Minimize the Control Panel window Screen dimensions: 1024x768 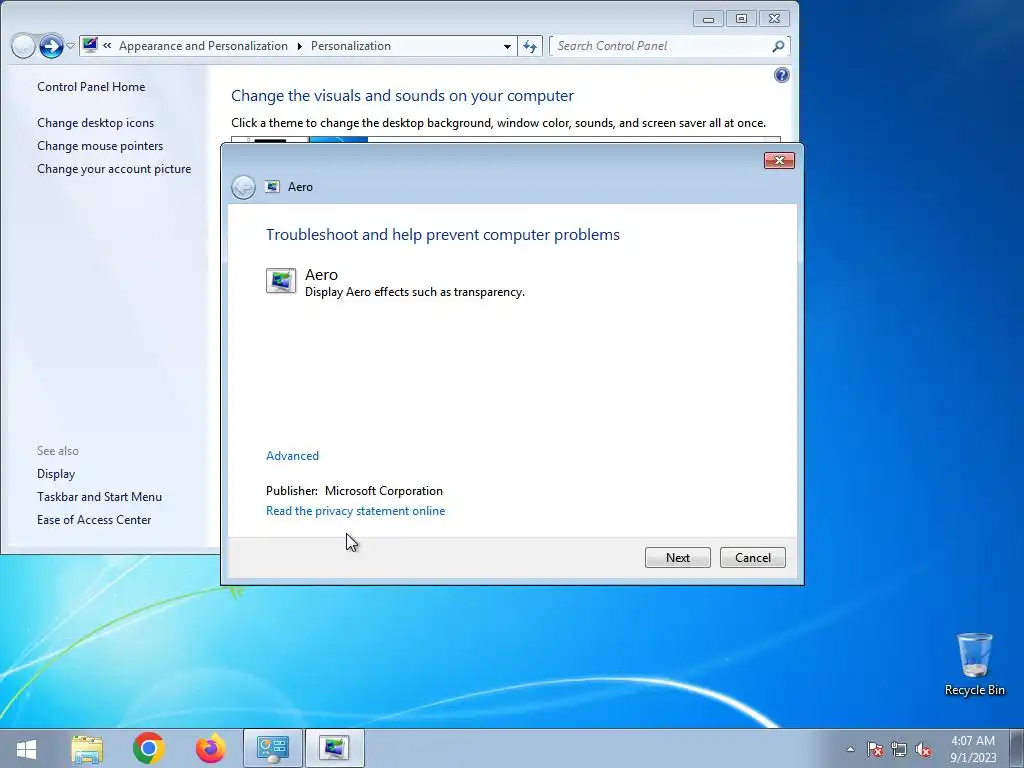click(708, 18)
